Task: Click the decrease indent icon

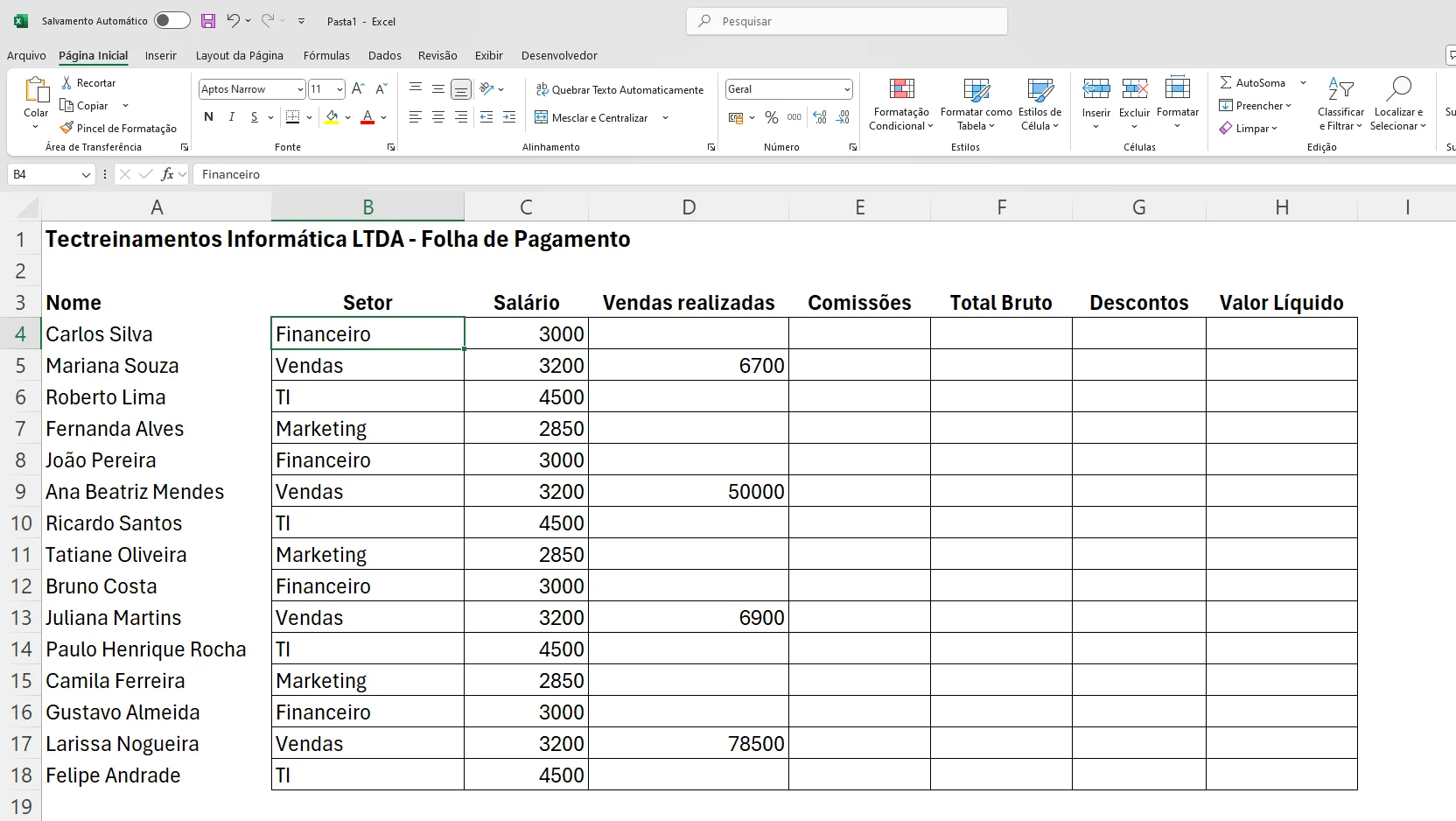Action: [x=486, y=117]
